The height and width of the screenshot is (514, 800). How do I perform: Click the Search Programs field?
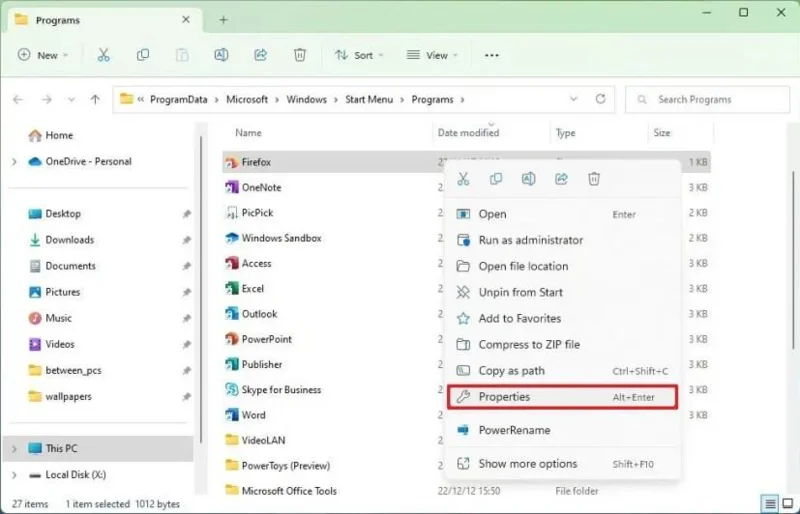click(707, 100)
